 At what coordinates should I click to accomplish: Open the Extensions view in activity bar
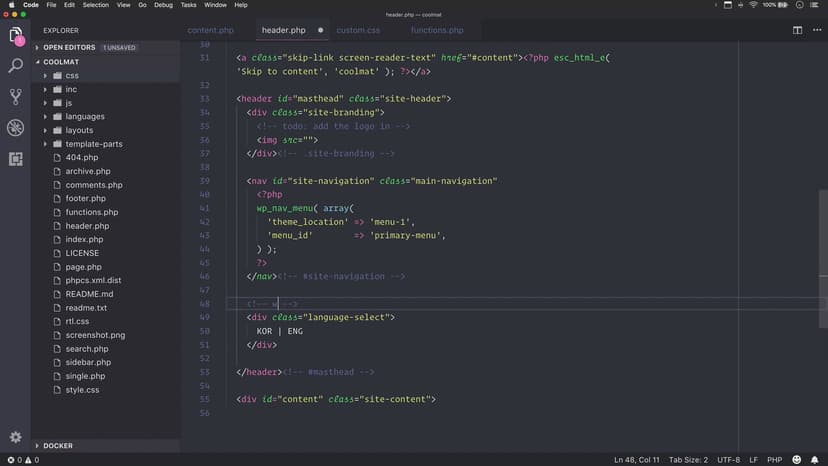(x=16, y=158)
